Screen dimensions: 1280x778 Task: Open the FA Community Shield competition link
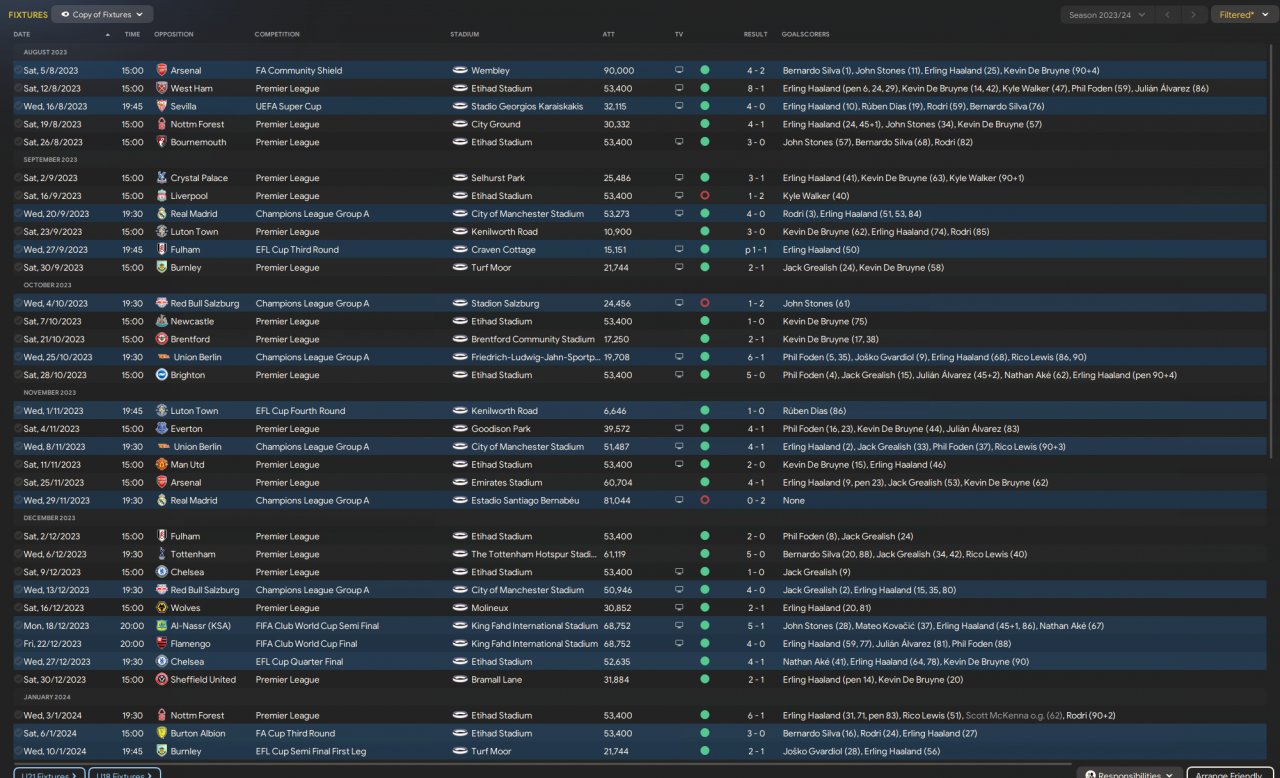tap(299, 71)
